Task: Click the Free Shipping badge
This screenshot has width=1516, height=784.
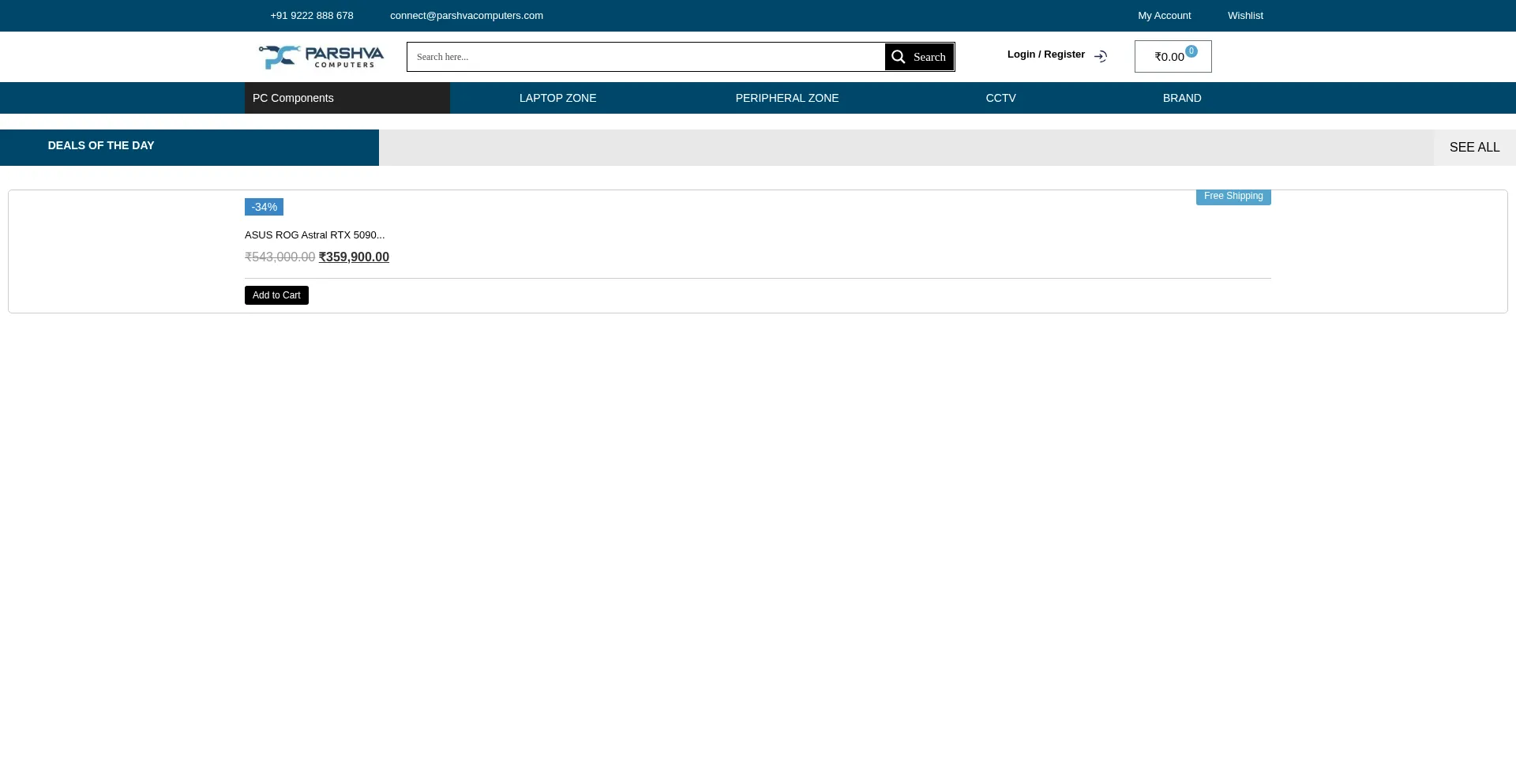Action: coord(1233,197)
